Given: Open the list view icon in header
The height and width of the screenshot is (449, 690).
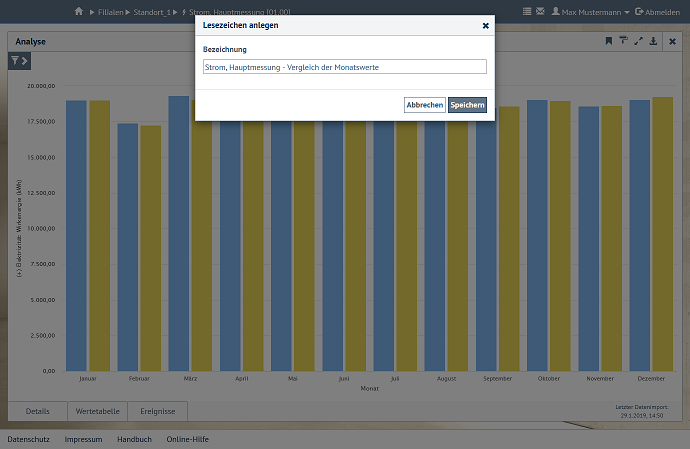Looking at the screenshot, I should click(527, 11).
